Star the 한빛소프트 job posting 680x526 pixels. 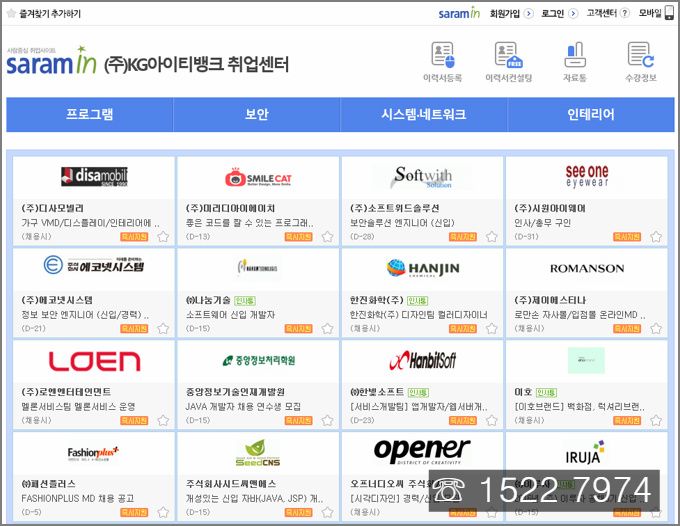tap(491, 421)
